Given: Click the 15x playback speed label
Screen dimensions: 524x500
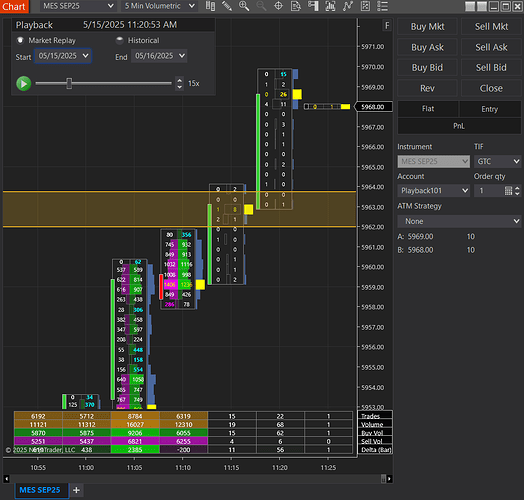Looking at the screenshot, I should click(193, 84).
